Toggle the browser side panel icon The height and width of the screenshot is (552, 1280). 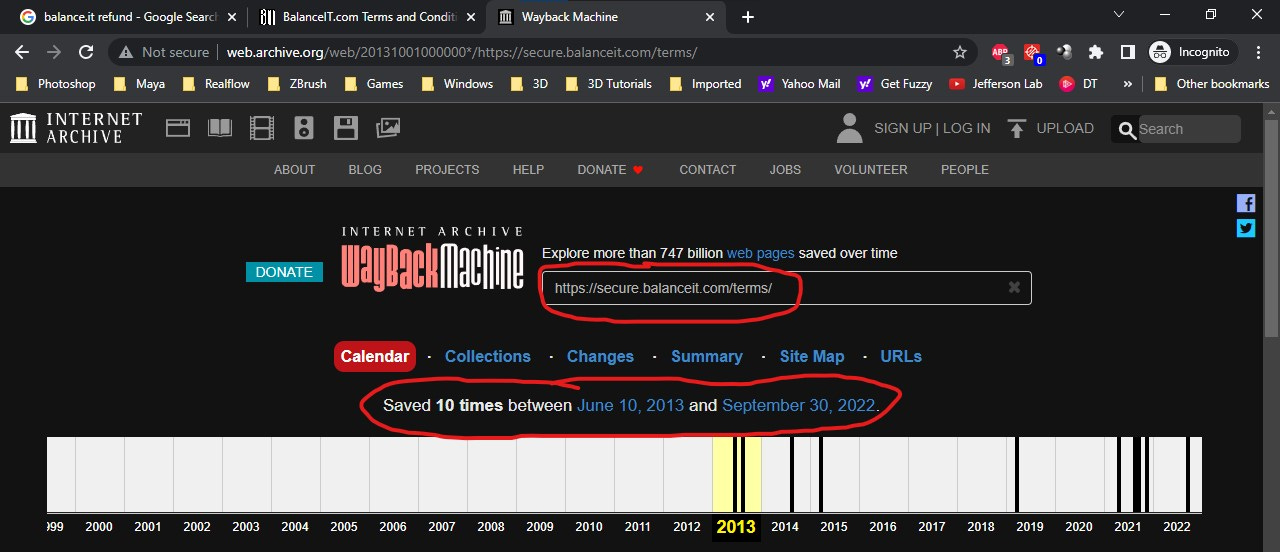1127,52
